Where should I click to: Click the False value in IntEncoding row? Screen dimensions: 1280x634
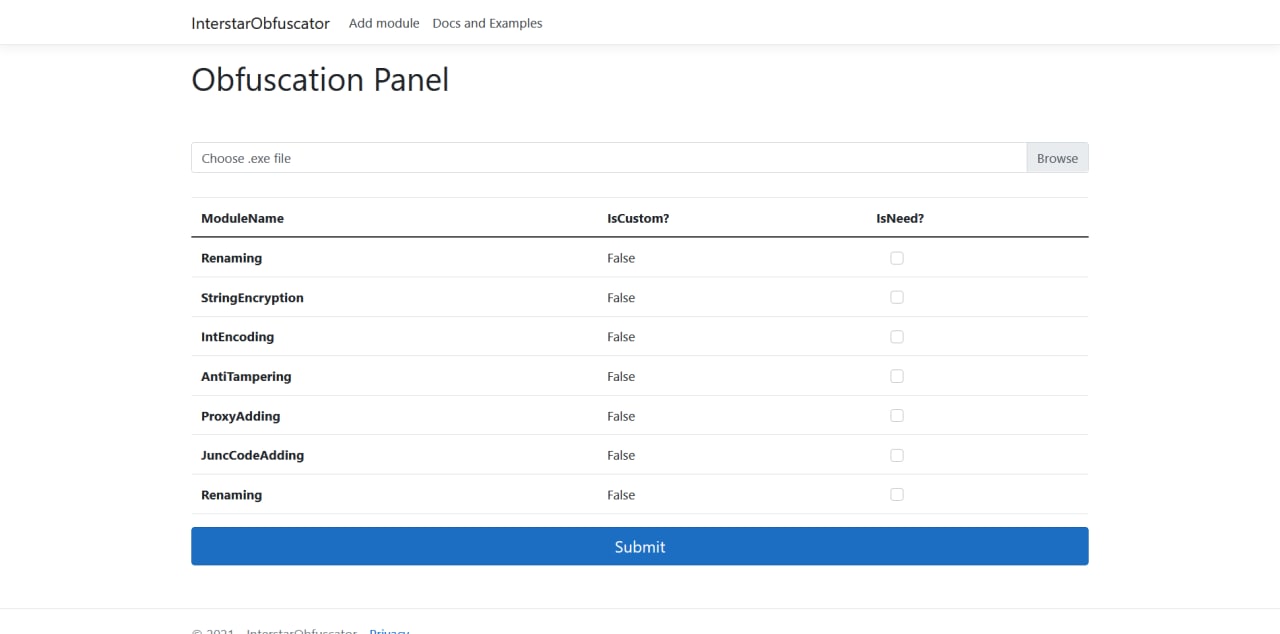click(x=621, y=337)
